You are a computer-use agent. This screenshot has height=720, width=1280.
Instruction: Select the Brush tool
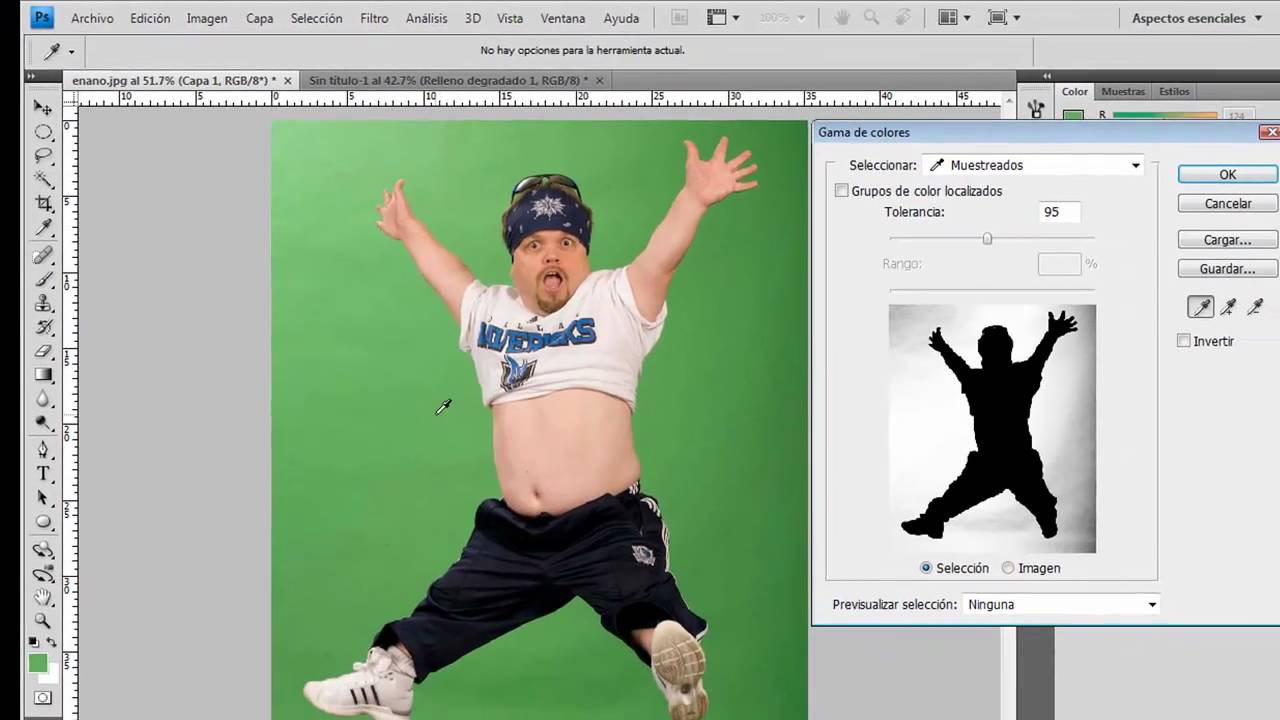43,278
